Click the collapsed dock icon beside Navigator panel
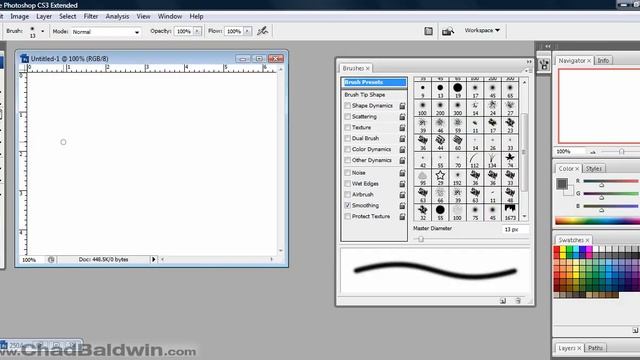Viewport: 640px width, 360px height. [544, 64]
